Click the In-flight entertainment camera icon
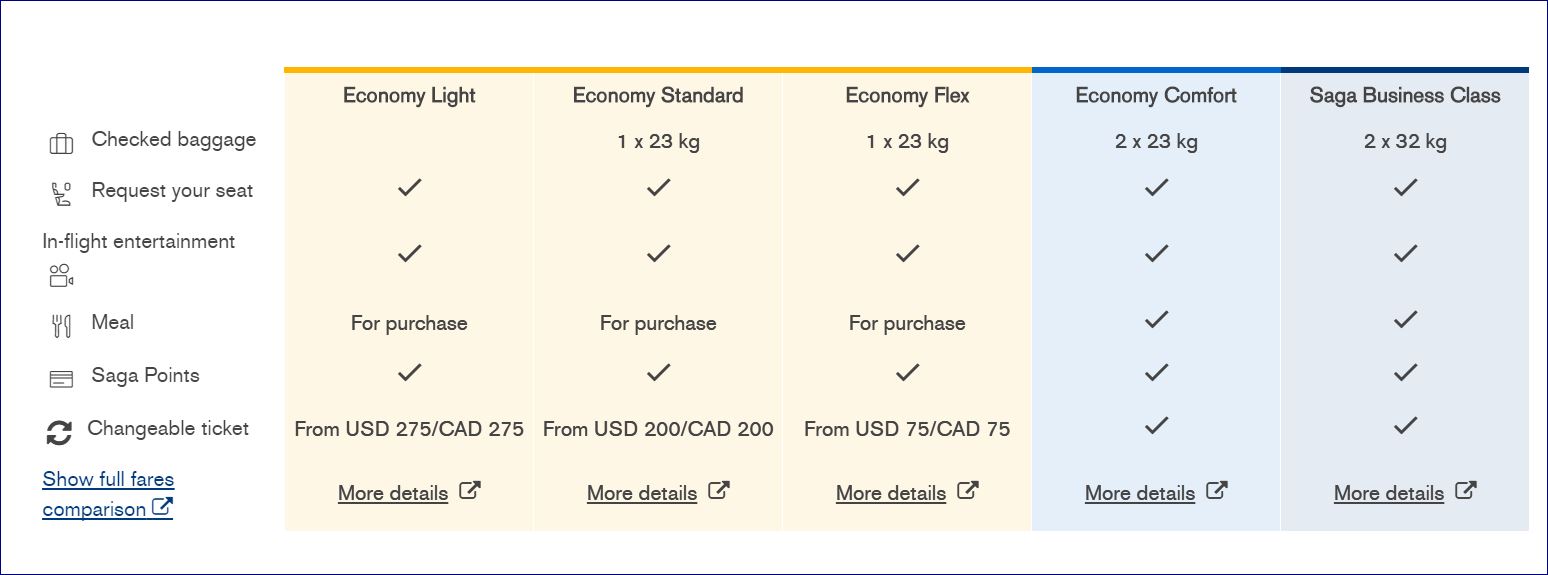 tap(61, 275)
